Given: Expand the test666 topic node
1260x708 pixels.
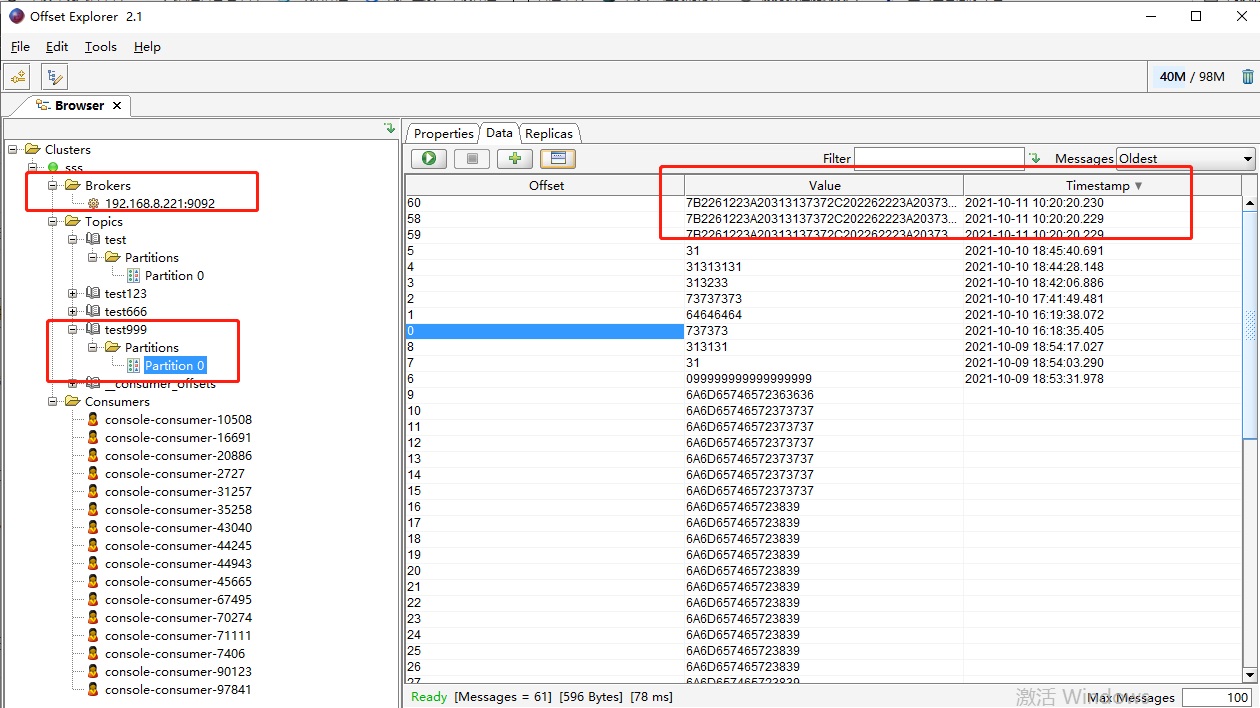Looking at the screenshot, I should 73,311.
